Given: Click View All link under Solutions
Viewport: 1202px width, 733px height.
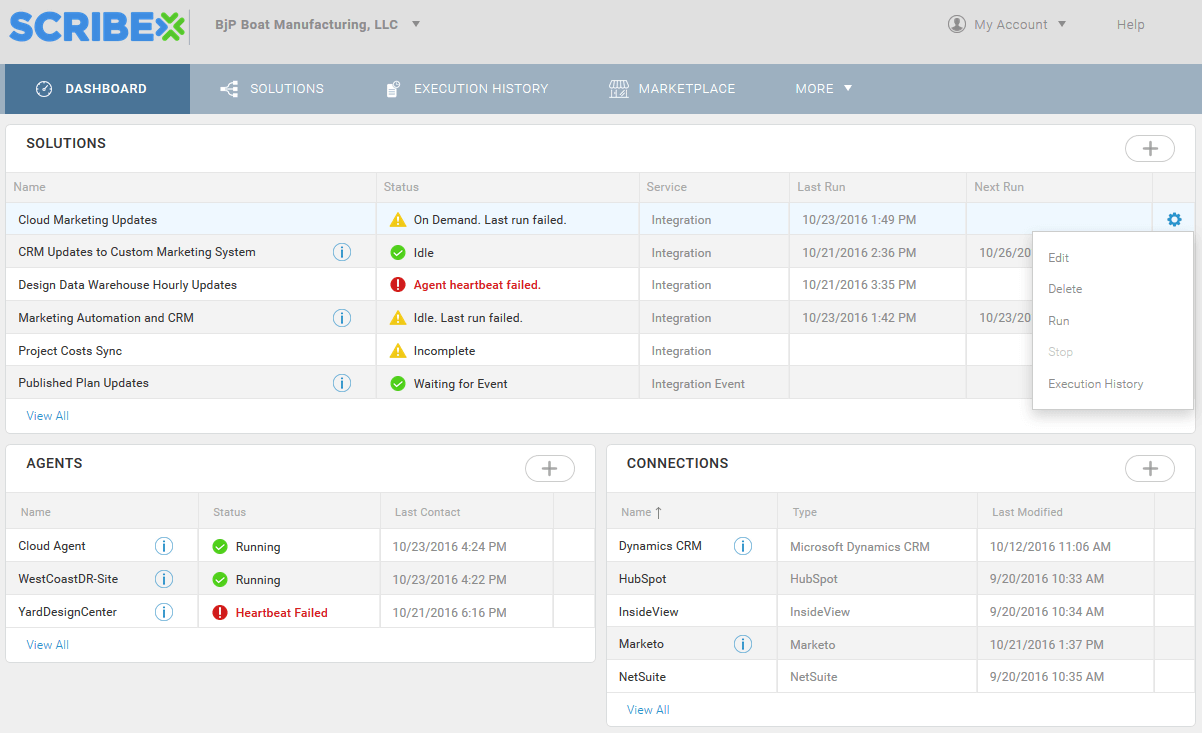Looking at the screenshot, I should 48,416.
